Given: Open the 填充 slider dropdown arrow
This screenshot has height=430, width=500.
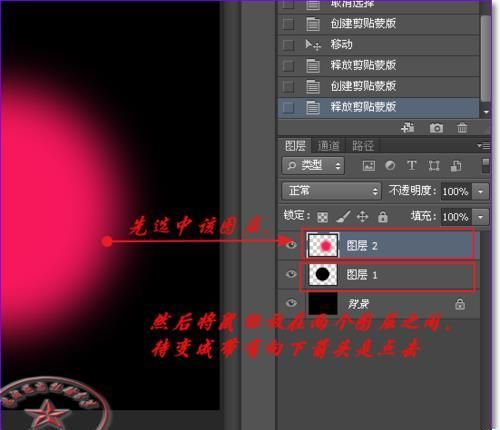Looking at the screenshot, I should click(x=481, y=217).
